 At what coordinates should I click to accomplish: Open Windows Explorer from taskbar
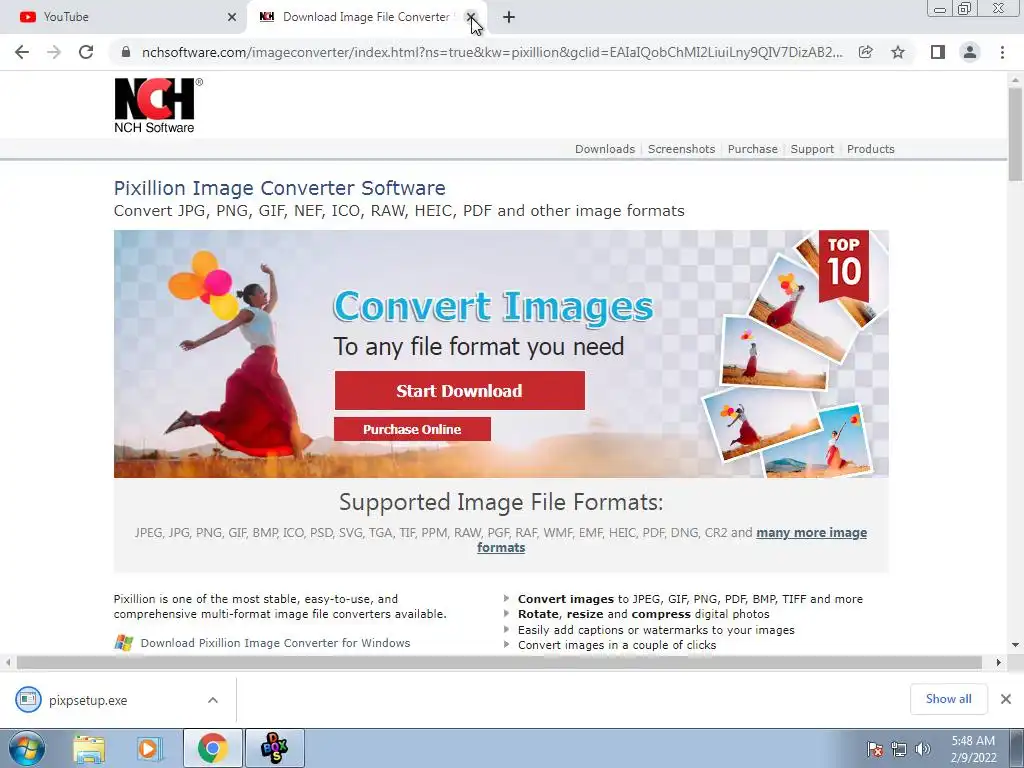tap(89, 748)
